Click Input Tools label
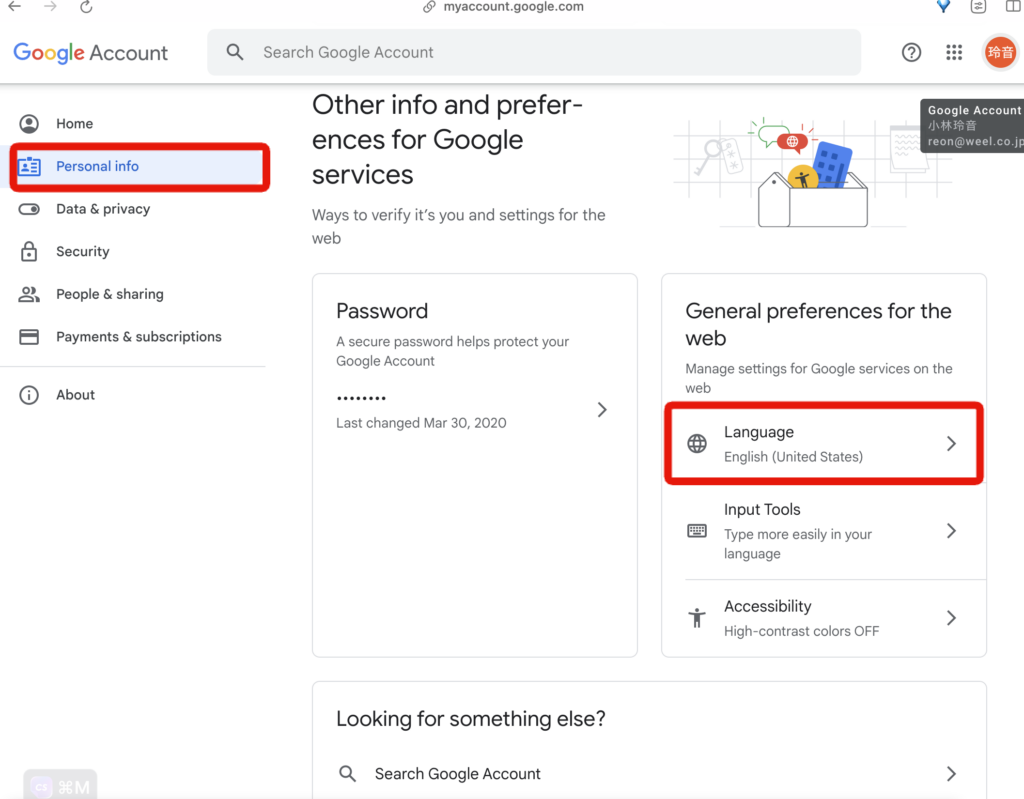This screenshot has height=799, width=1024. pyautogui.click(x=762, y=510)
